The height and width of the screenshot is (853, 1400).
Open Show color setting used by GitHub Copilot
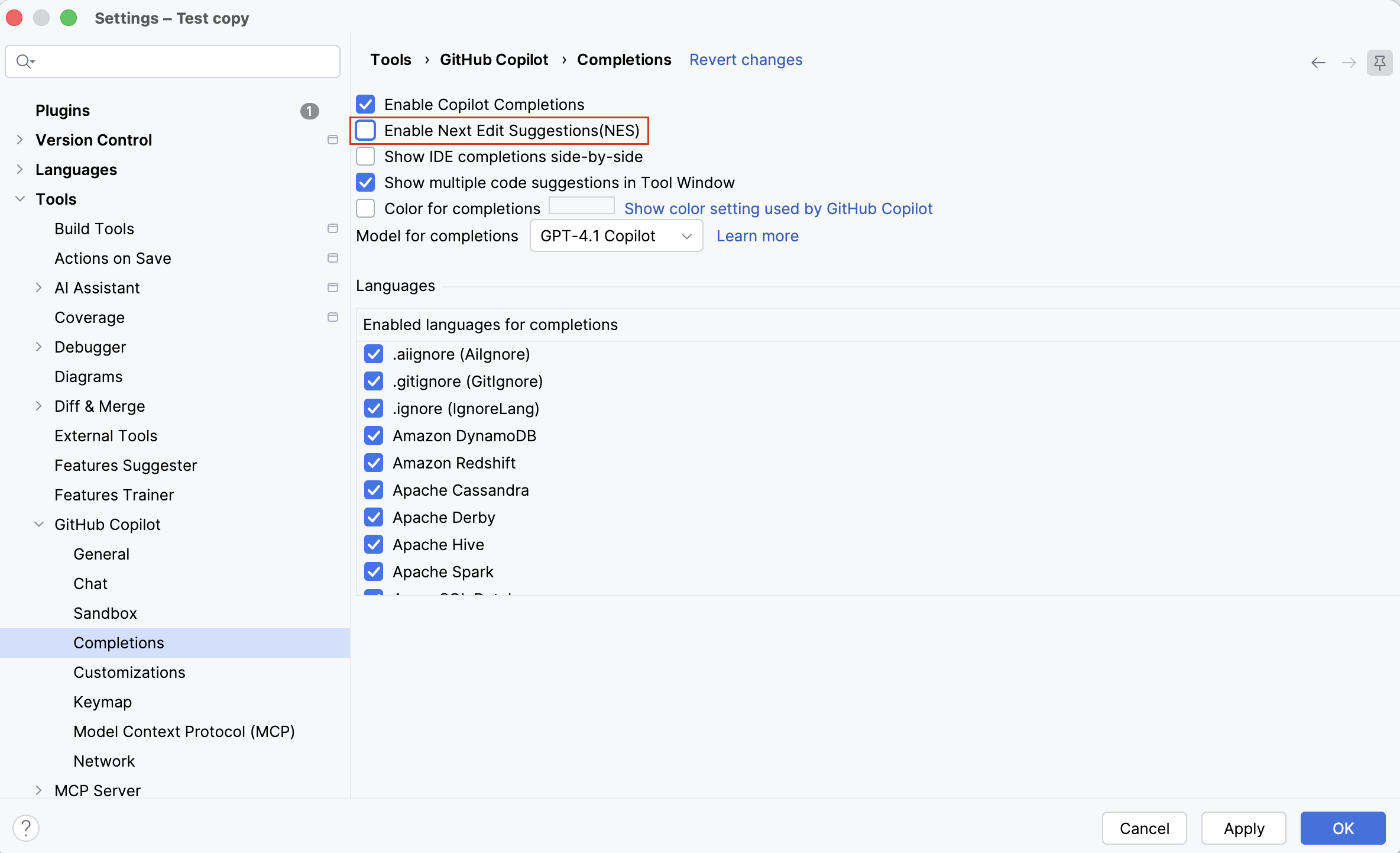[778, 208]
